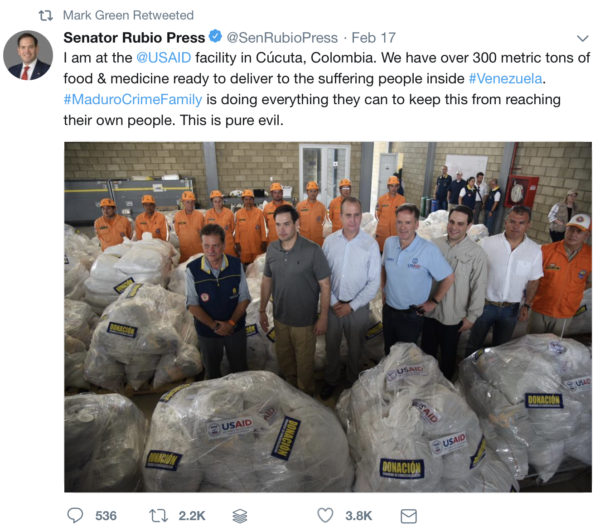Open Mark Green Retweeted label
The height and width of the screenshot is (531, 600).
pos(128,15)
